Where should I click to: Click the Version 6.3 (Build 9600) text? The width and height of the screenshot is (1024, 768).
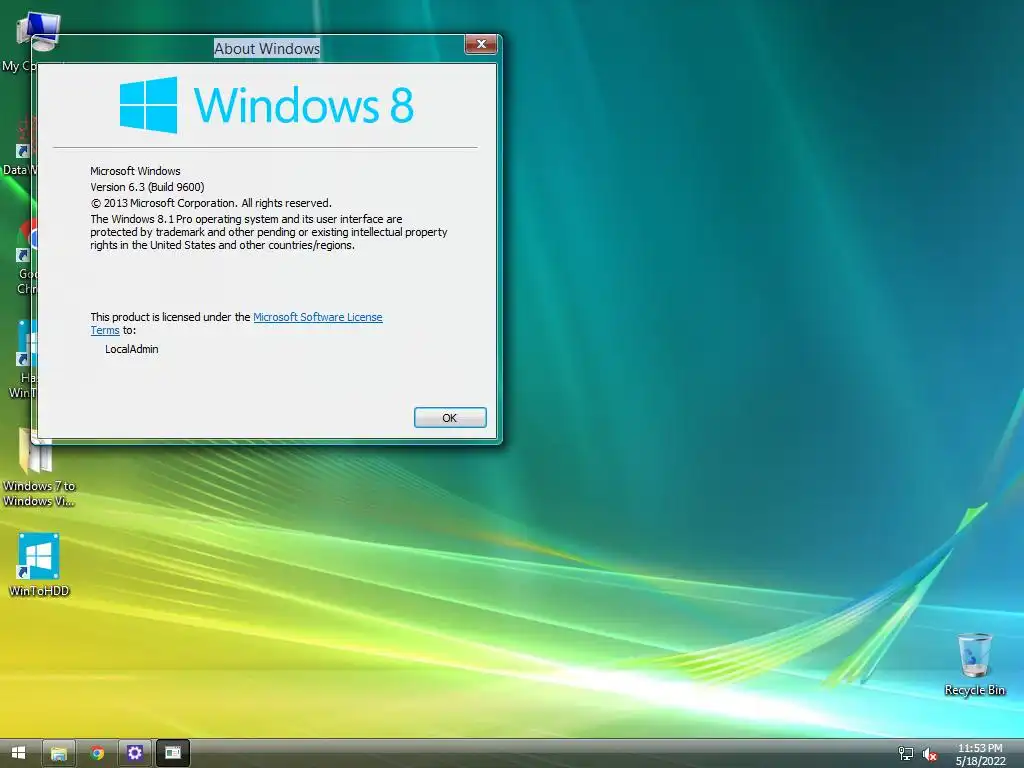147,187
